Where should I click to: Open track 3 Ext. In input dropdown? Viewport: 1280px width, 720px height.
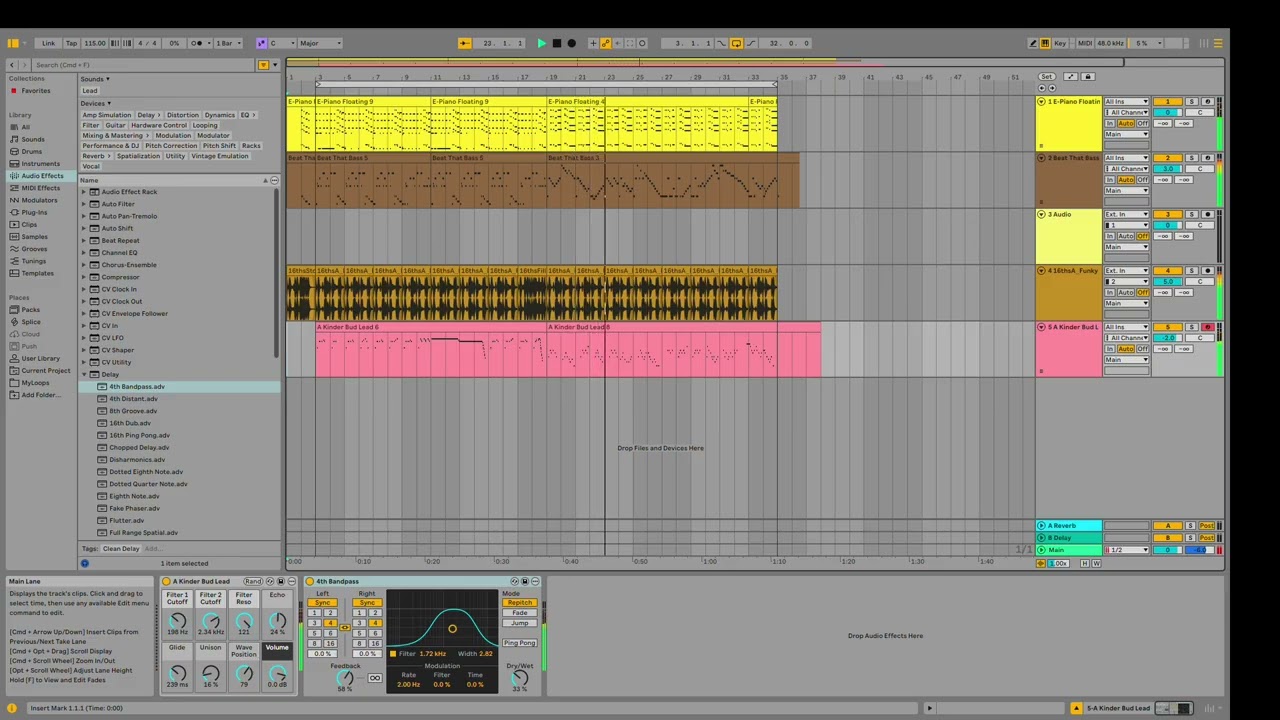1127,215
